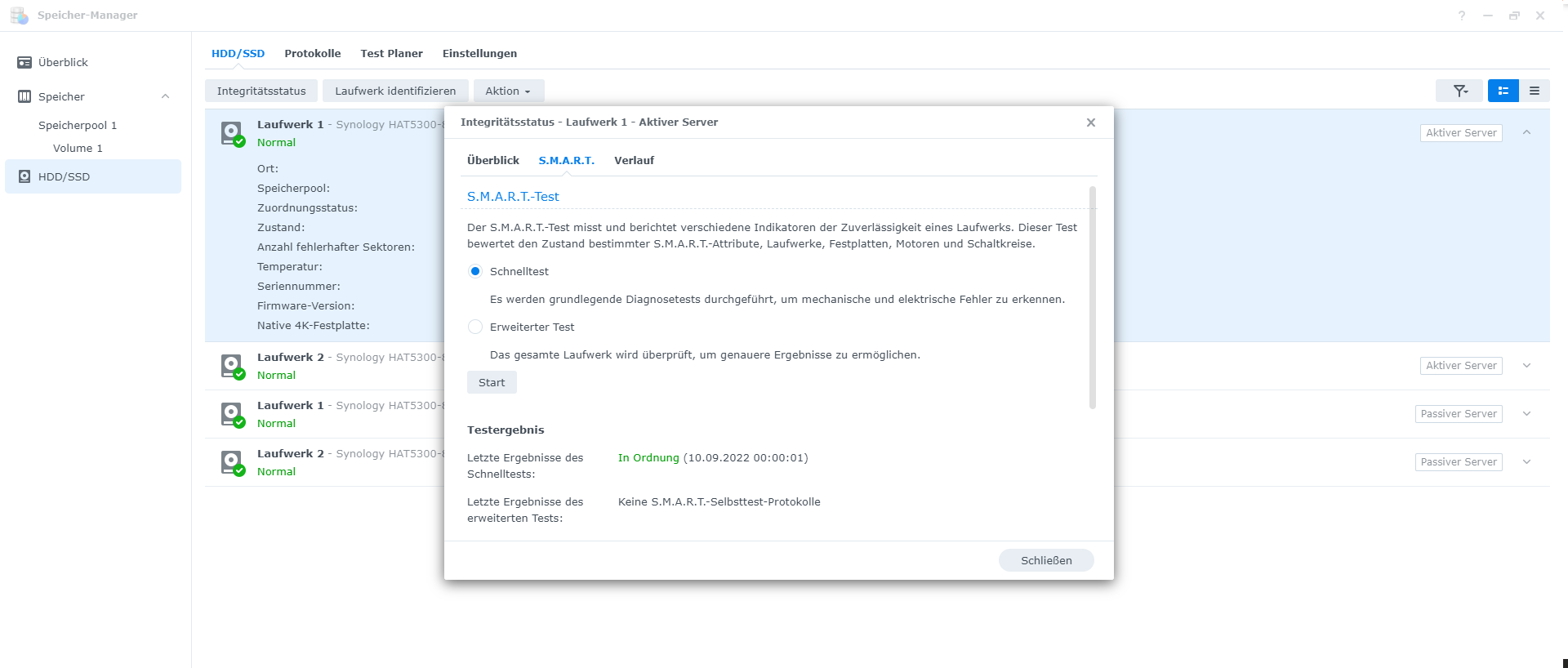This screenshot has width=1568, height=668.
Task: Collapse the Speicher section chevron
Action: pyautogui.click(x=166, y=96)
